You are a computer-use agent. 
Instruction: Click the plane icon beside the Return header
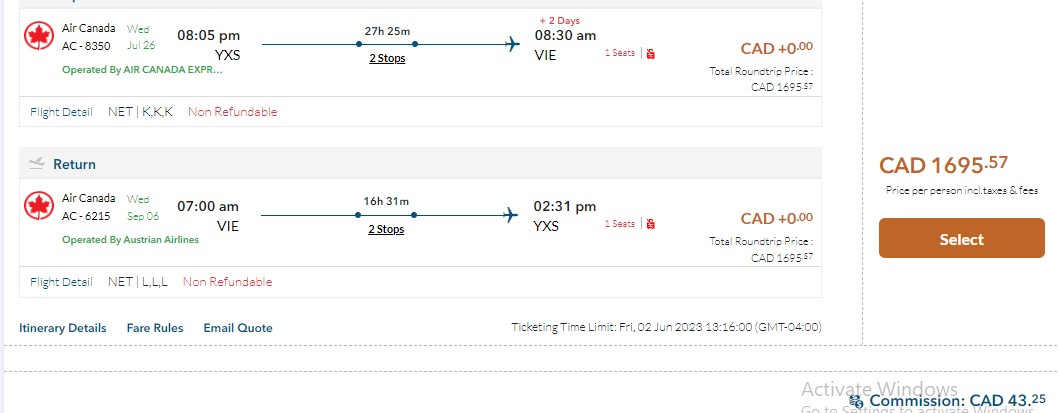(x=37, y=163)
